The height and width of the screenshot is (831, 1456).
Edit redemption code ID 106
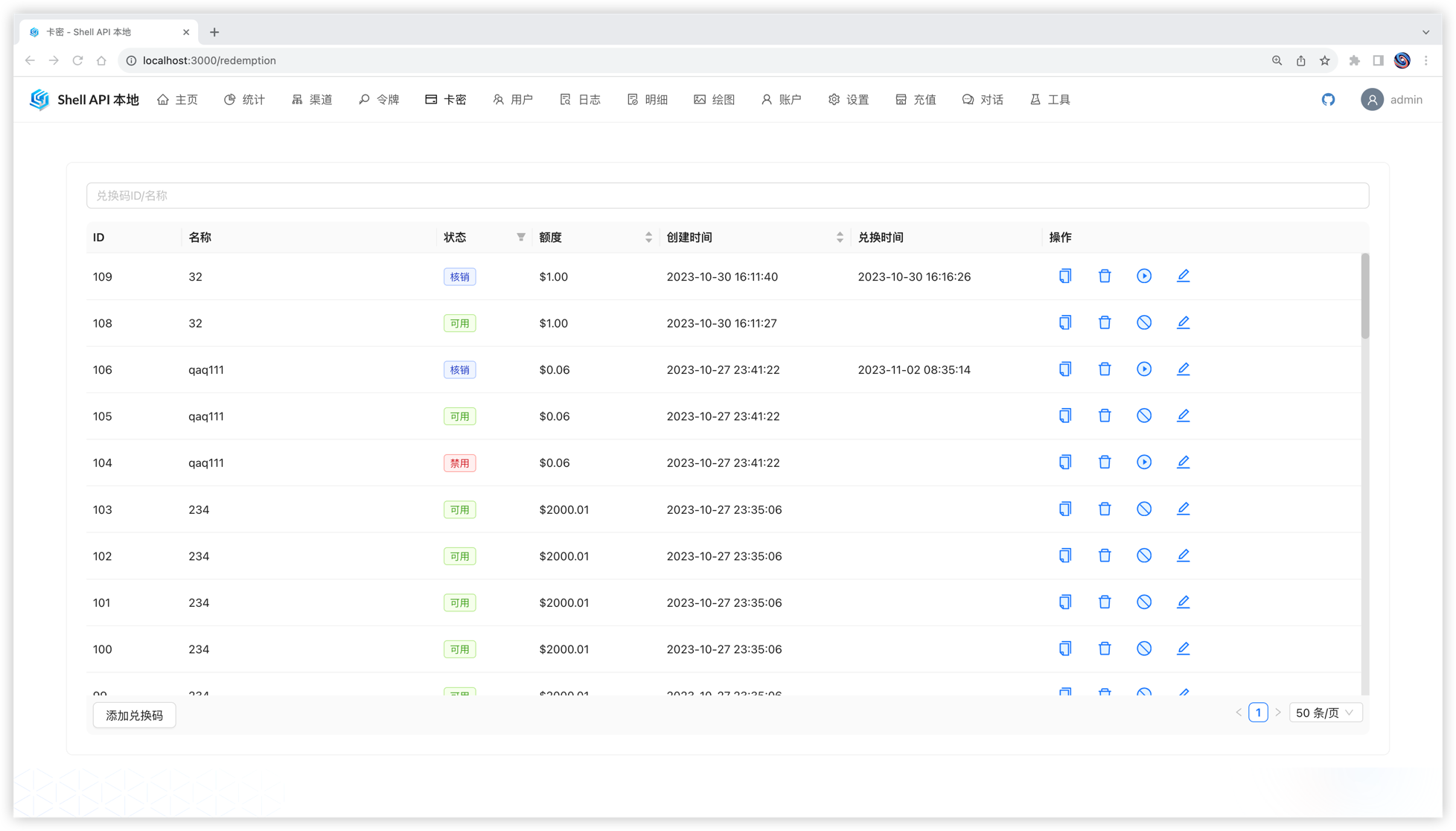click(x=1183, y=369)
